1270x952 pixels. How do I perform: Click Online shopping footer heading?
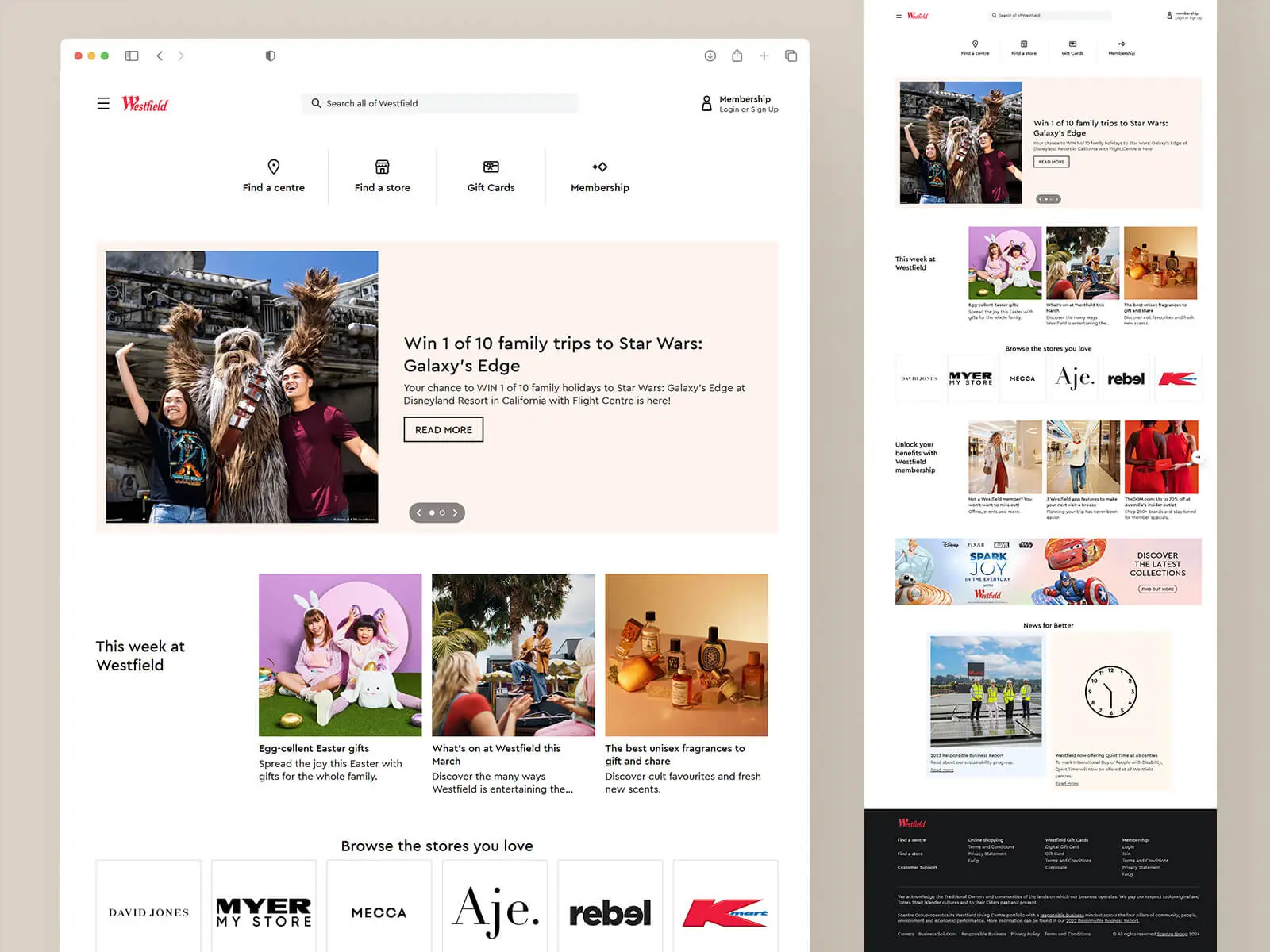coord(985,839)
